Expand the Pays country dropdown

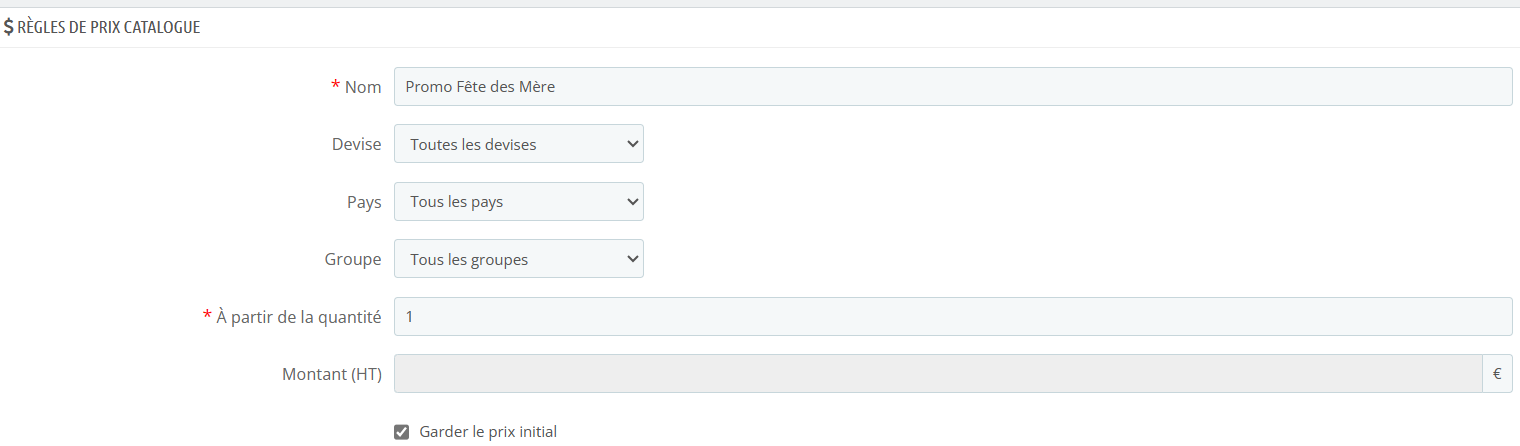(518, 202)
